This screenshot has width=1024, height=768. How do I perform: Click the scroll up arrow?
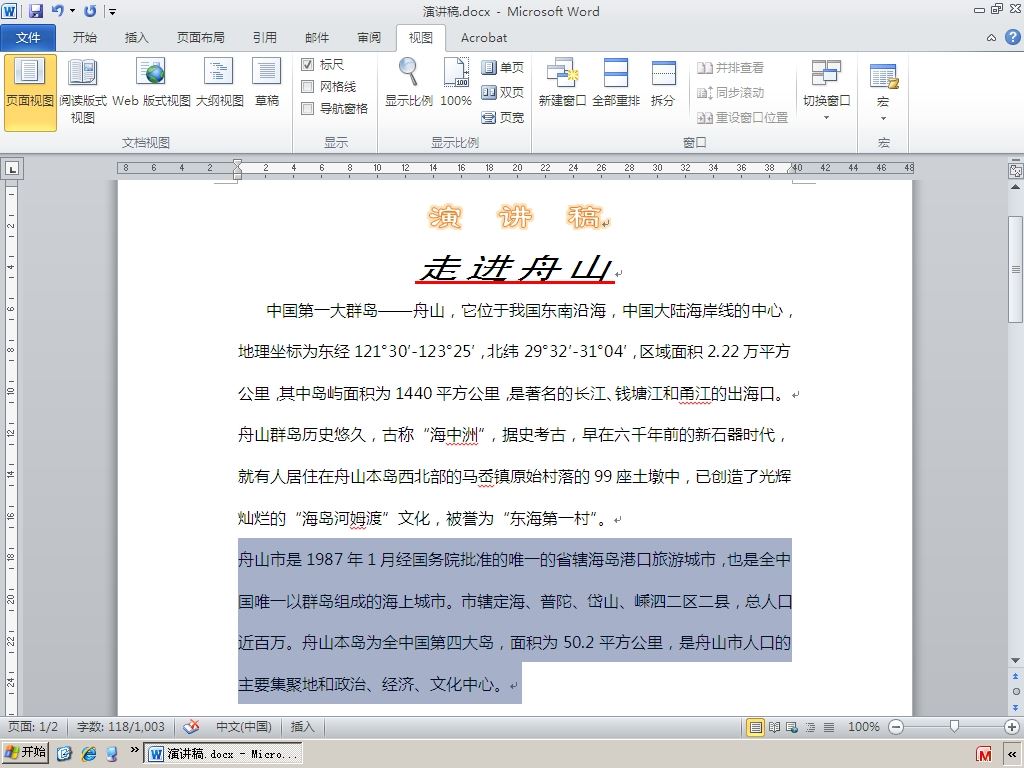pyautogui.click(x=1016, y=187)
